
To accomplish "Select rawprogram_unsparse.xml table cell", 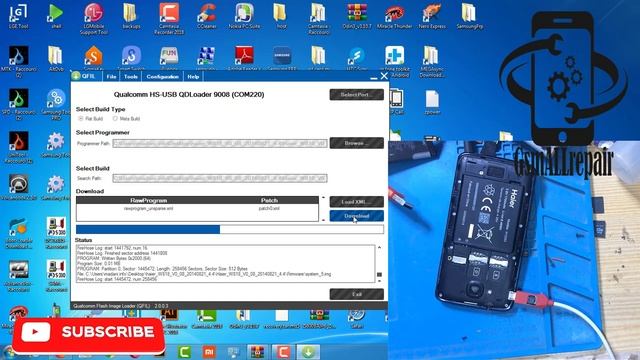I will pyautogui.click(x=149, y=209).
